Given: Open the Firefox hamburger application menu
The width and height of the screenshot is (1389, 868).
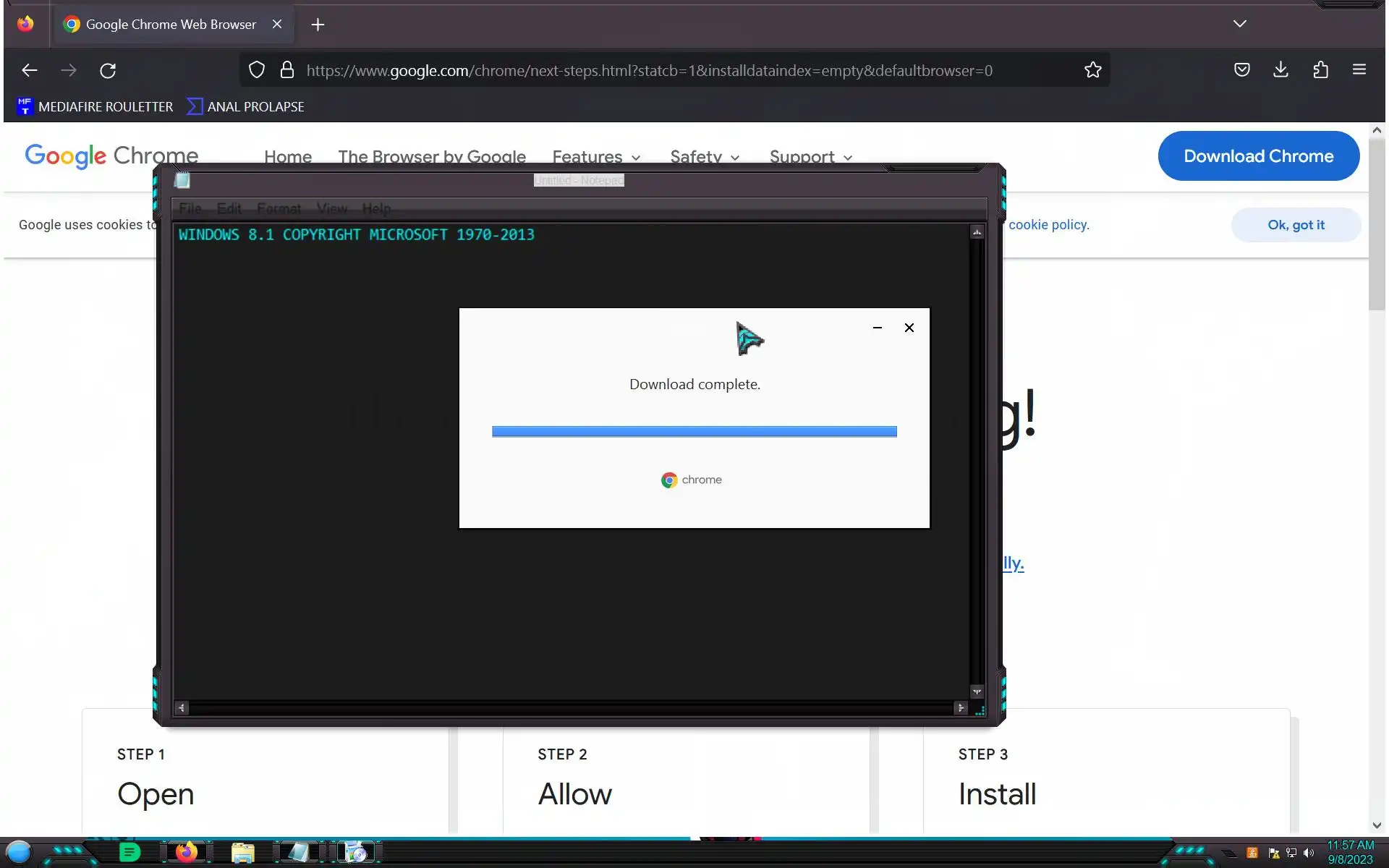Looking at the screenshot, I should coord(1359,70).
